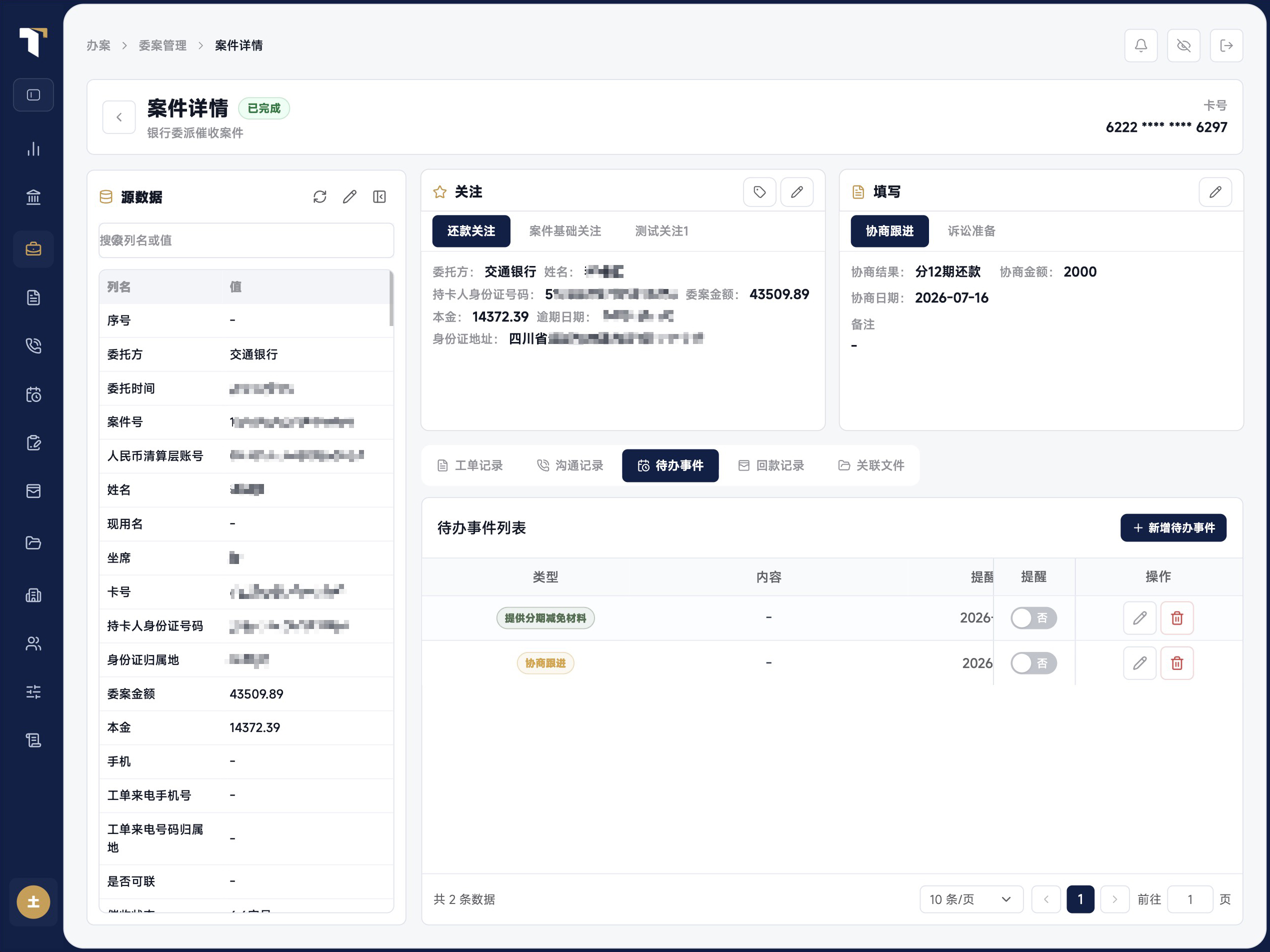Open the users sidebar icon
This screenshot has height=952, width=1270.
coord(33,643)
